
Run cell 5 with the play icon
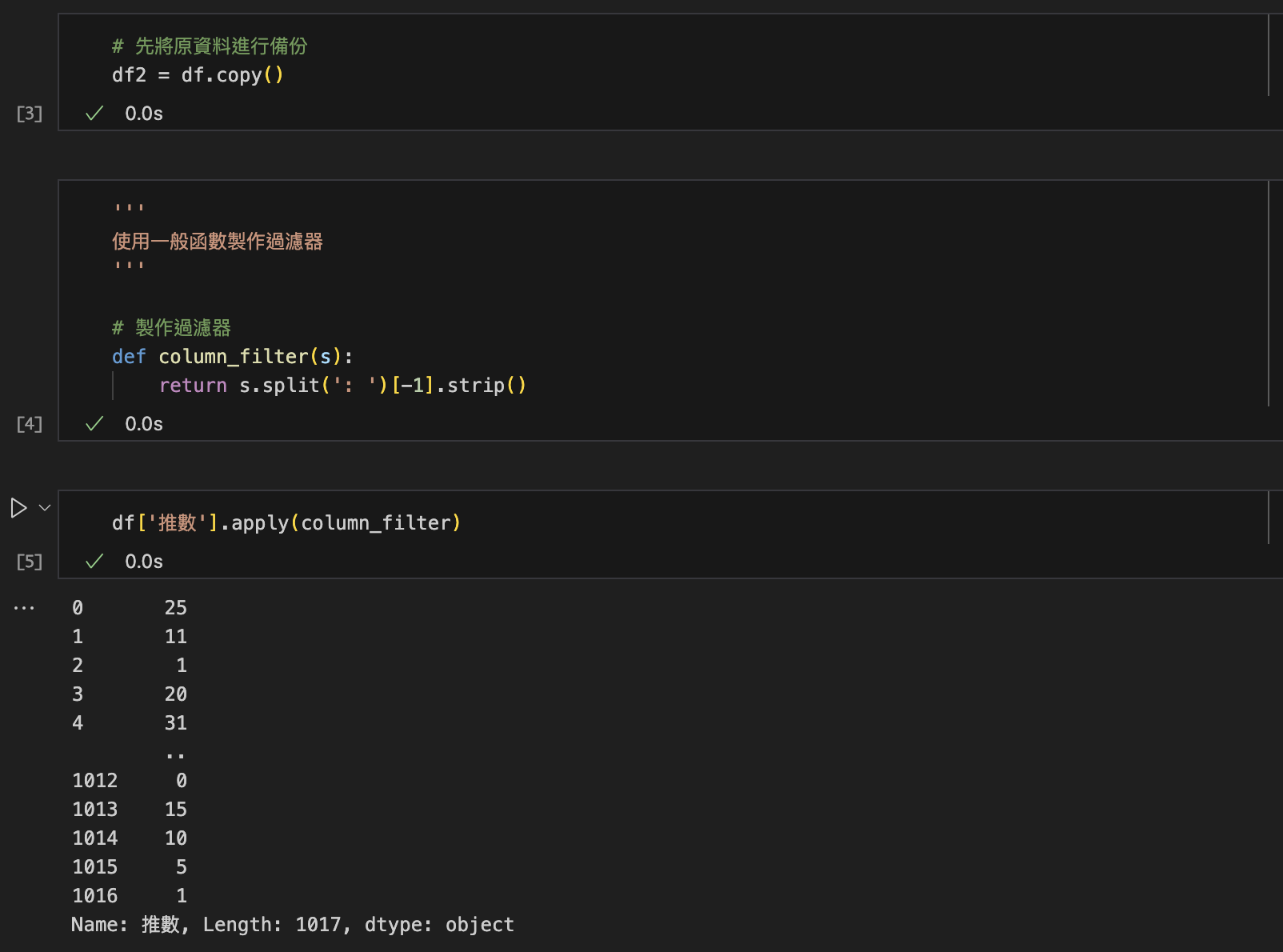click(x=18, y=508)
